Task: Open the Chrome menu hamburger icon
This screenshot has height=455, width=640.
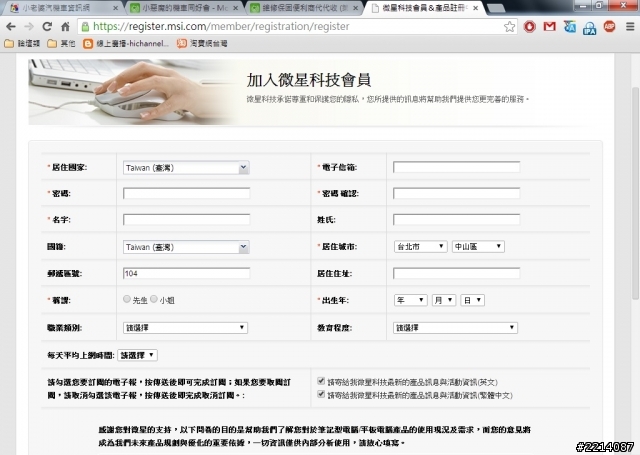Action: click(x=630, y=27)
